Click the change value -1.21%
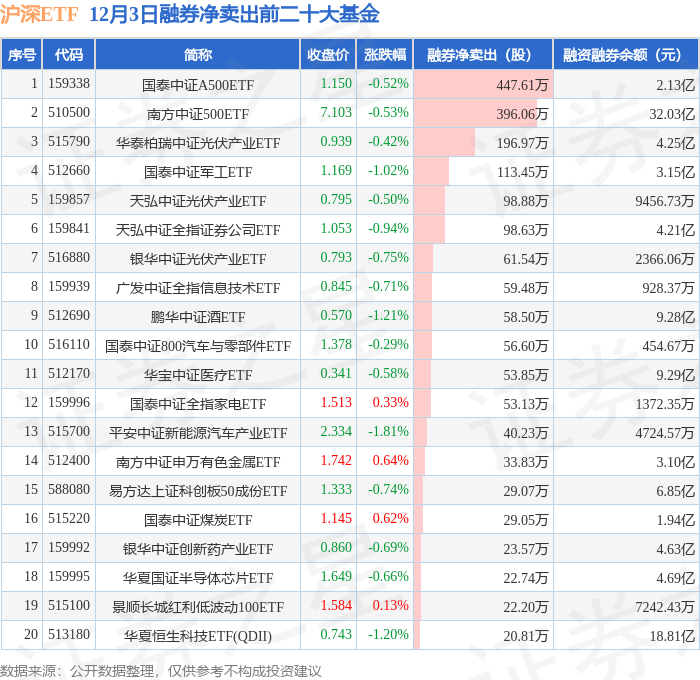The width and height of the screenshot is (700, 680). coord(388,316)
